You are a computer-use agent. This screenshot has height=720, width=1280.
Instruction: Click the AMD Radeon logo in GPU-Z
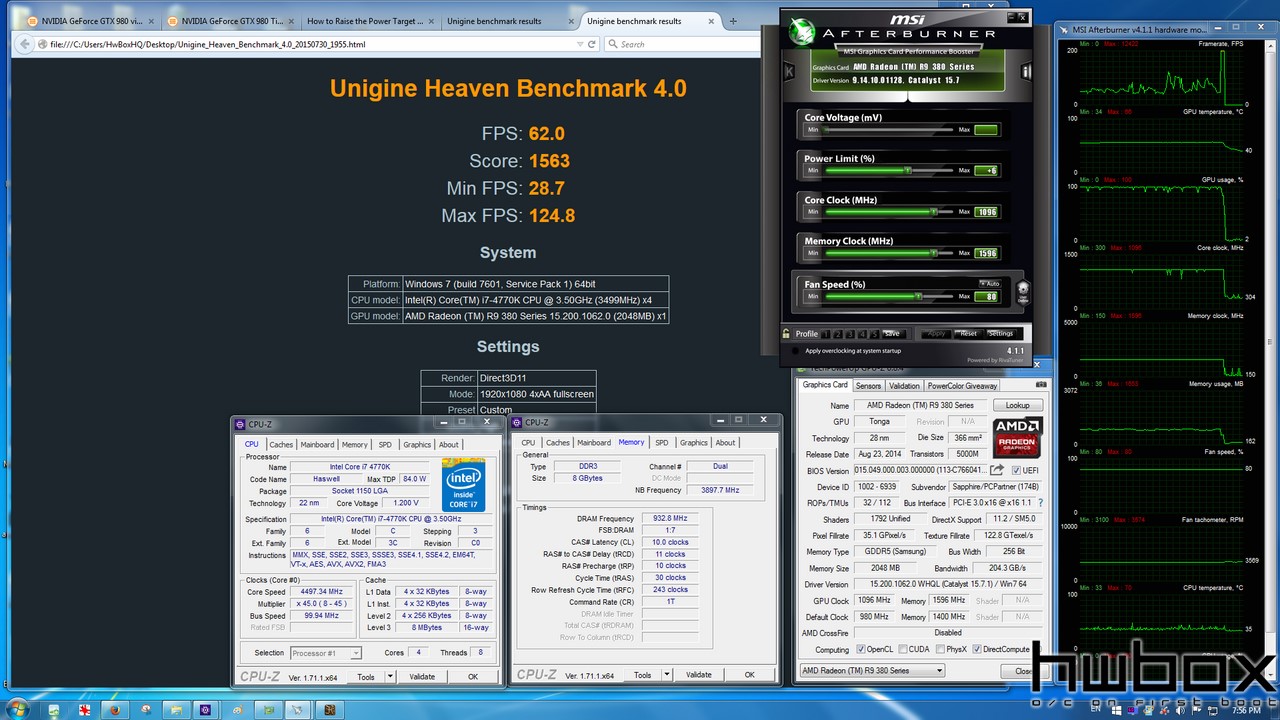point(1018,438)
